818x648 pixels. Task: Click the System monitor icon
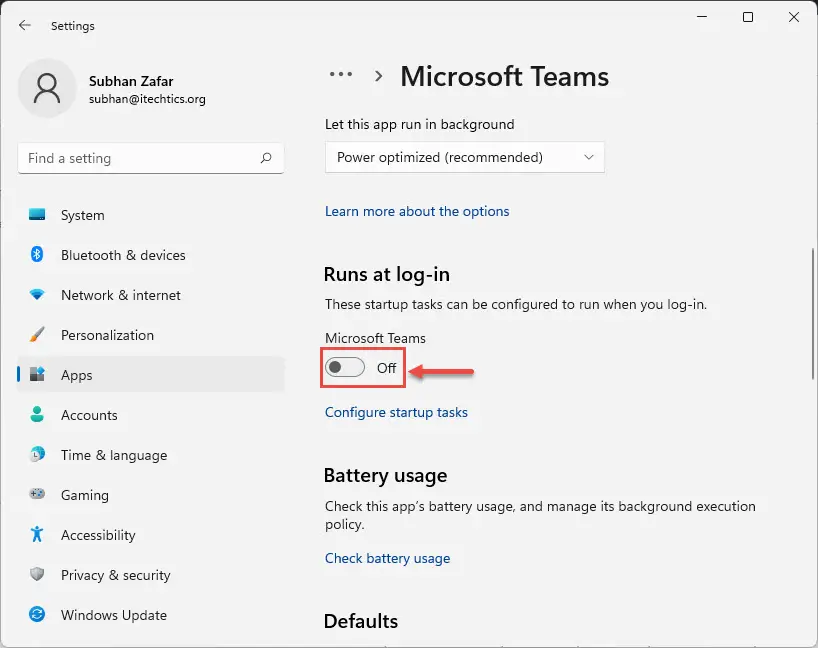tap(37, 214)
